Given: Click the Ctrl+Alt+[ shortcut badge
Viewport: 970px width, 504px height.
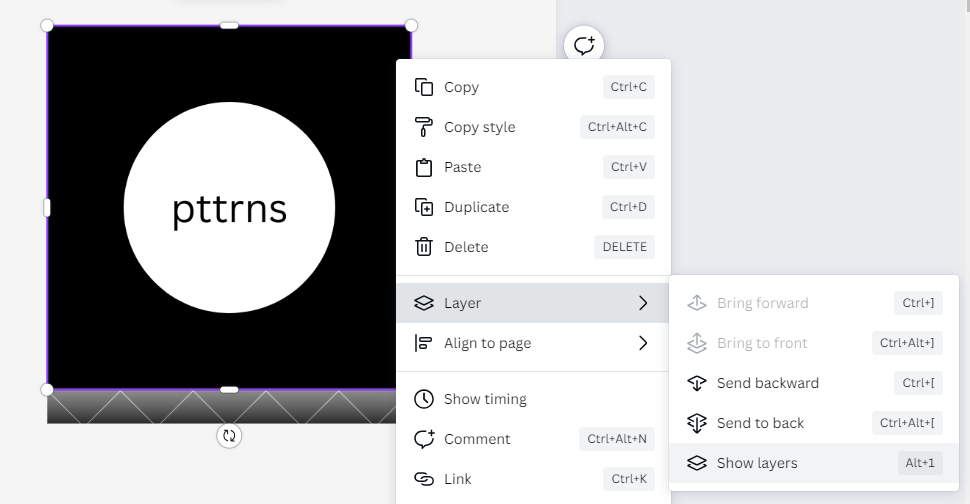Looking at the screenshot, I should pyautogui.click(x=907, y=423).
